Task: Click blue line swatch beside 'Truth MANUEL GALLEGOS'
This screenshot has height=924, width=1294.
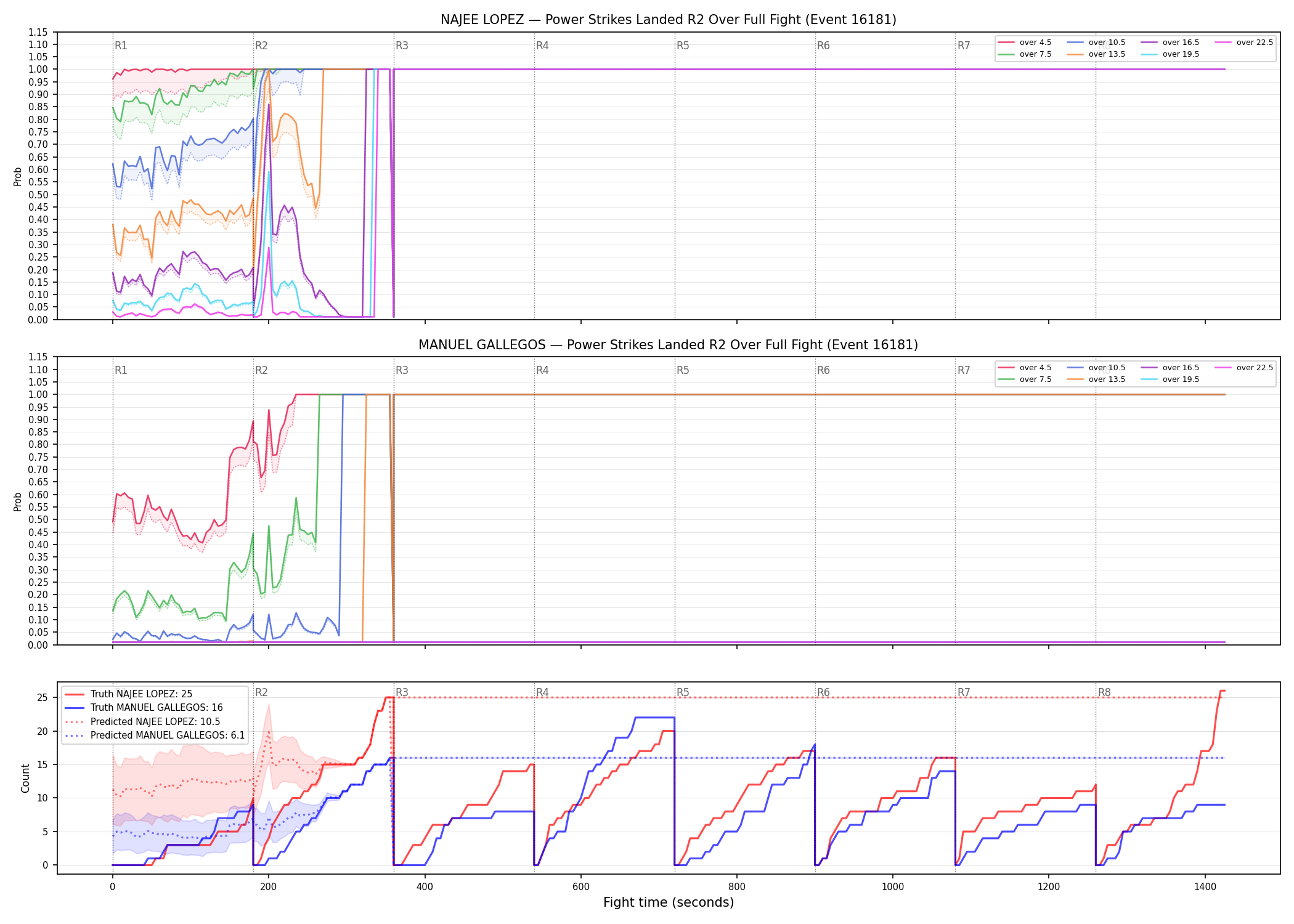Action: tap(75, 708)
